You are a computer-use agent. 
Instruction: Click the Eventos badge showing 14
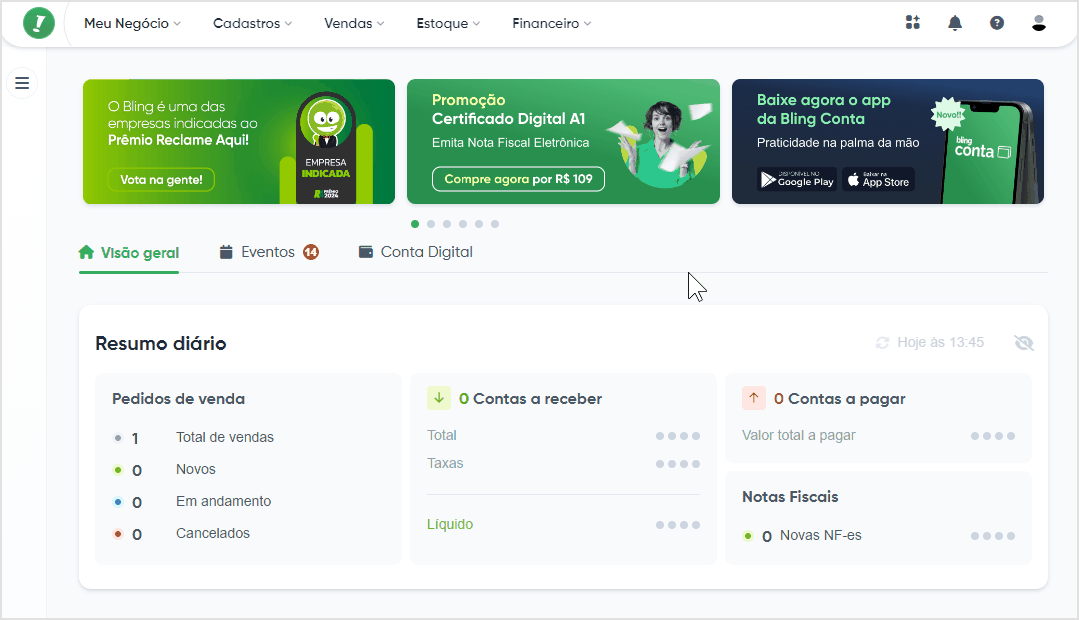pos(311,252)
